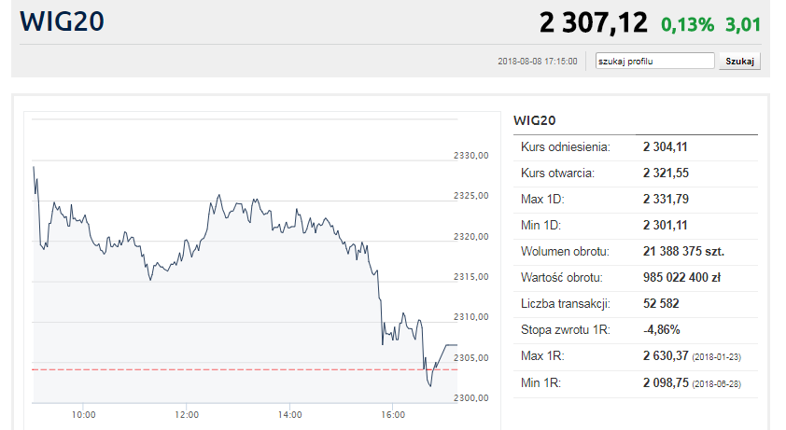Click the green 3,01 point change
The image size is (786, 430).
coord(741,23)
